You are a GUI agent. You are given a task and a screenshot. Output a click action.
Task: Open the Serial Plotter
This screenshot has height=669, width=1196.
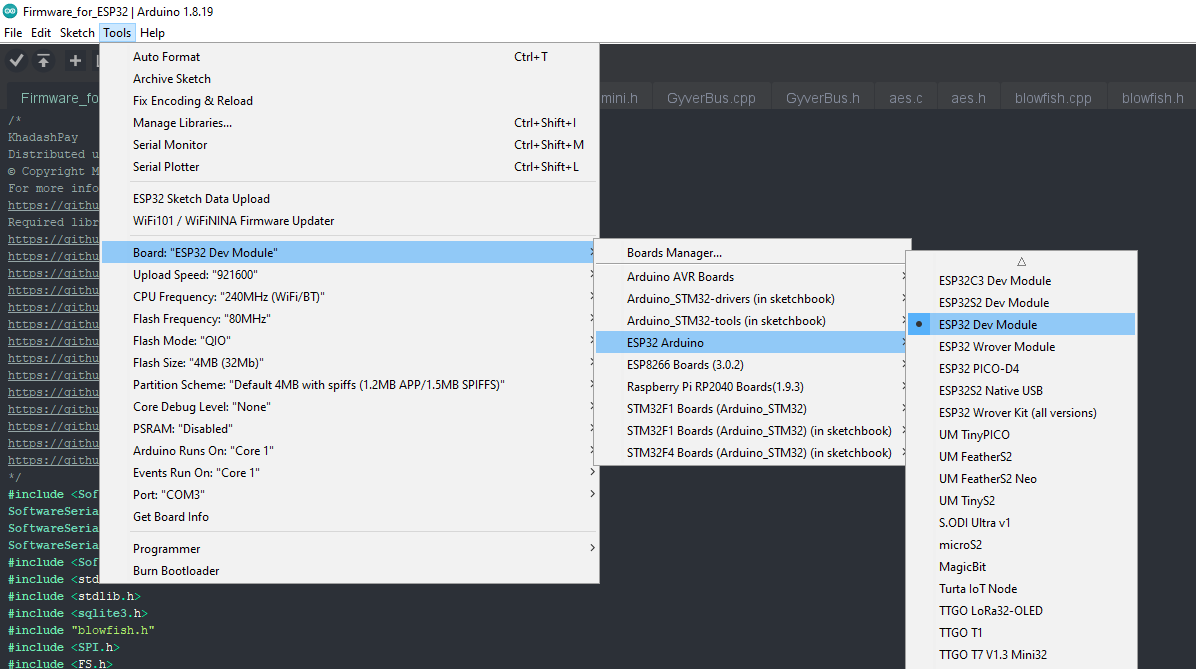pos(350,167)
